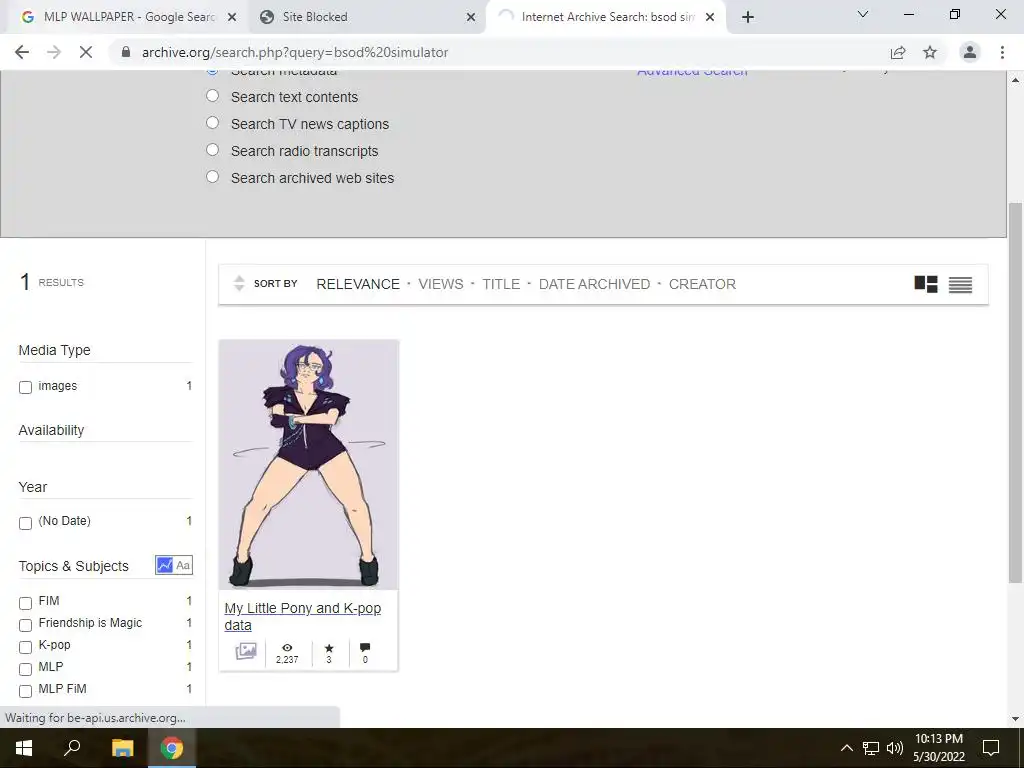Click the Media Type heading

[54, 350]
